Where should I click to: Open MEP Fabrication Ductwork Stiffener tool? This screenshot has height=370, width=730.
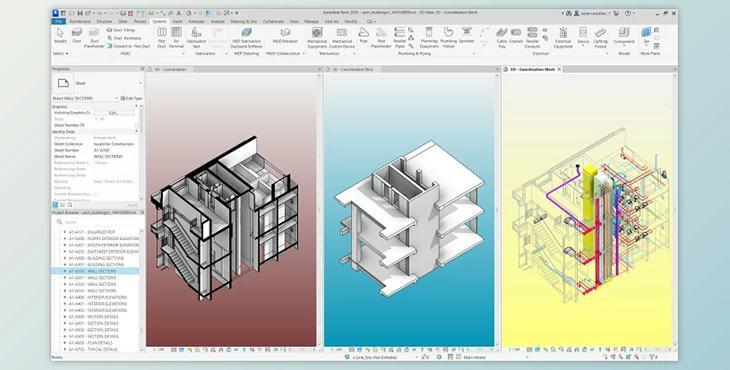[247, 38]
